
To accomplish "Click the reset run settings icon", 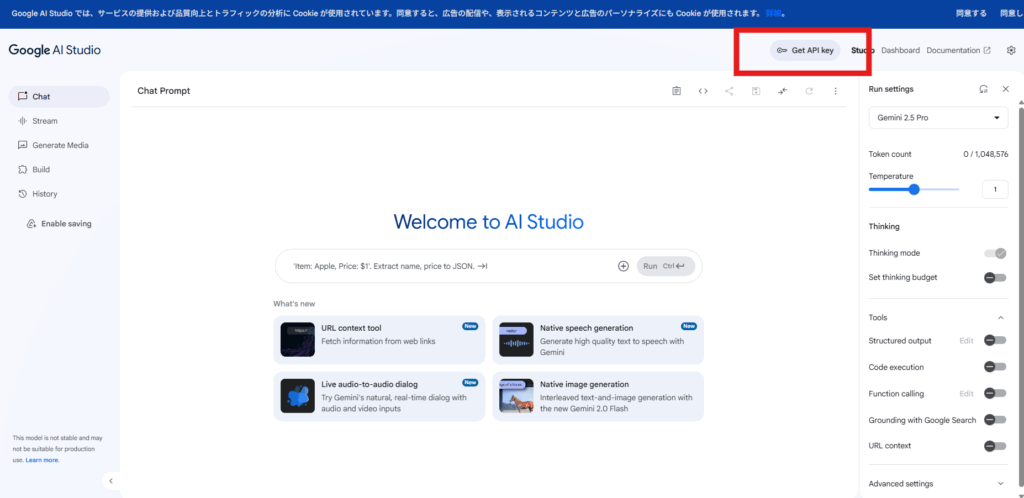I will tap(984, 89).
